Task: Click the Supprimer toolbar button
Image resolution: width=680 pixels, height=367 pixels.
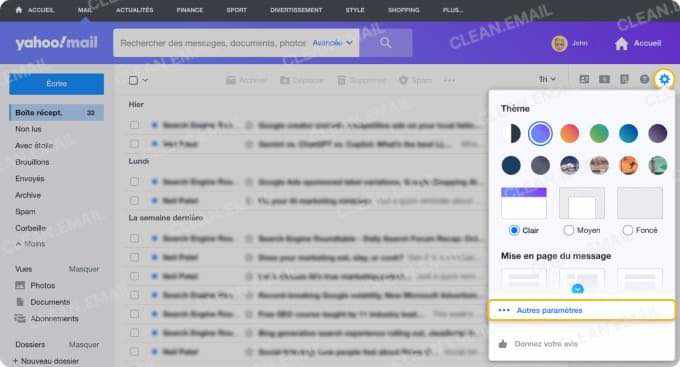Action: tap(361, 80)
